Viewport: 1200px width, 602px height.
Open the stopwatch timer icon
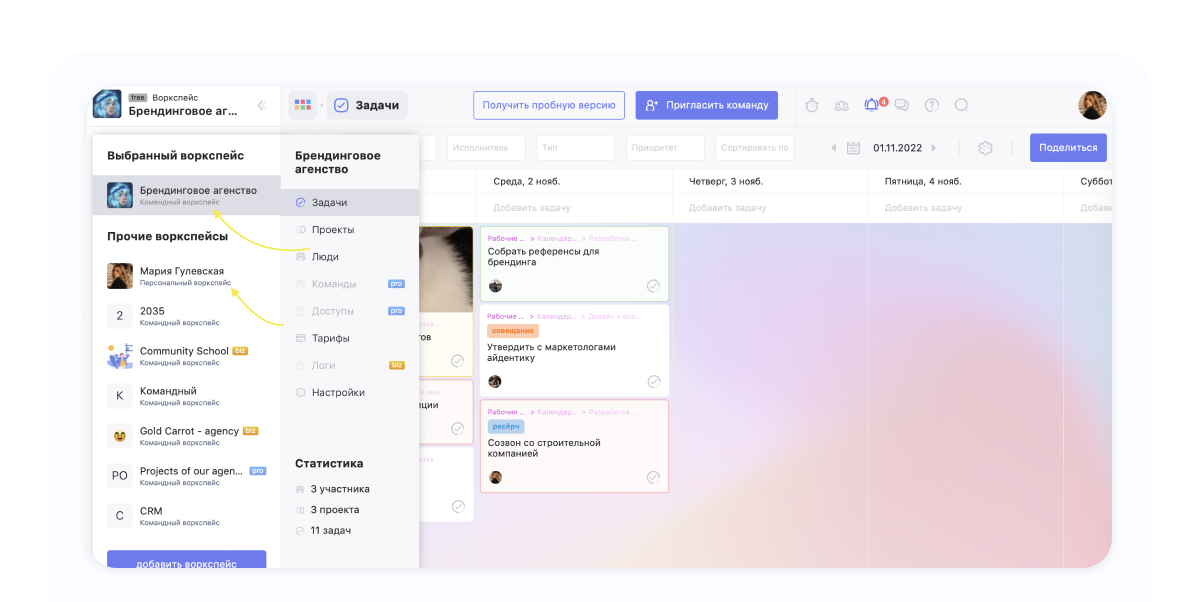click(812, 105)
